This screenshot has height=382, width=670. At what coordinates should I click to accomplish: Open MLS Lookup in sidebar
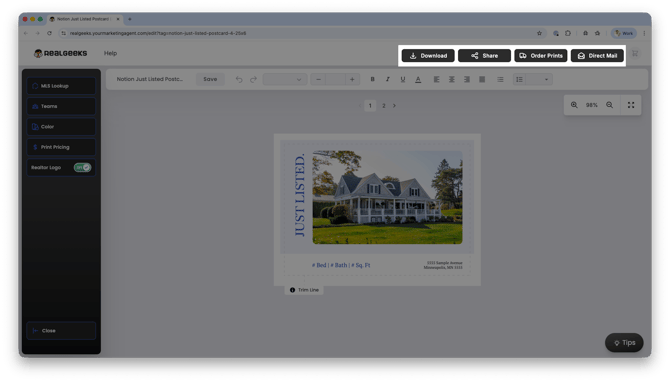(x=61, y=86)
